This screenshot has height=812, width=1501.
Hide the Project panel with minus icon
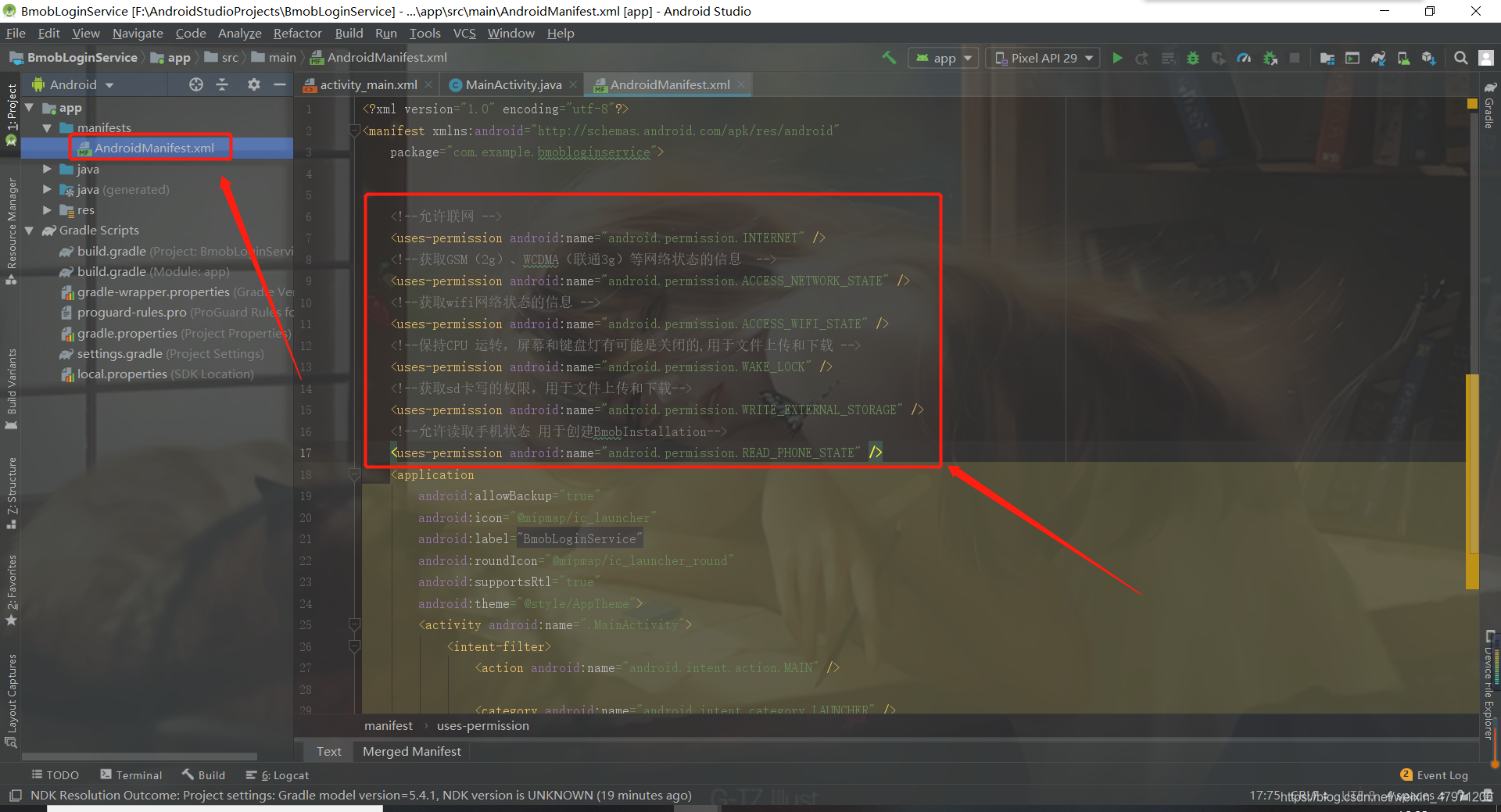pyautogui.click(x=279, y=84)
